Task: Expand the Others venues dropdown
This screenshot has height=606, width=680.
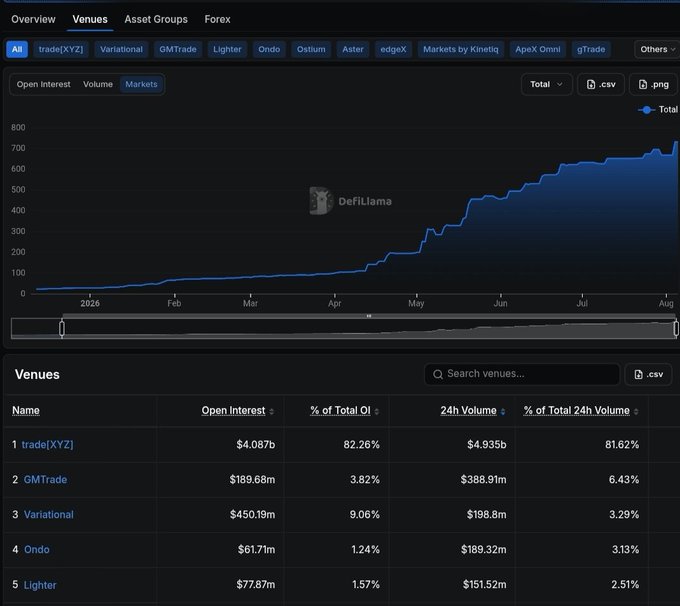Action: 657,49
